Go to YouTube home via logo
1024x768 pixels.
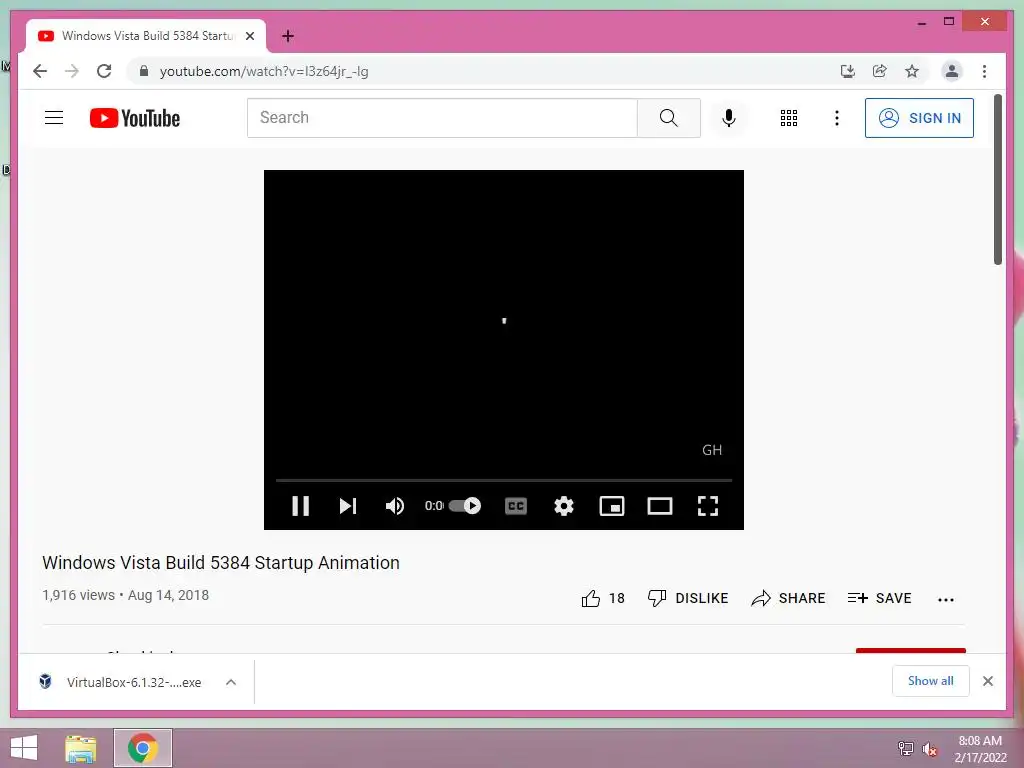tap(135, 118)
